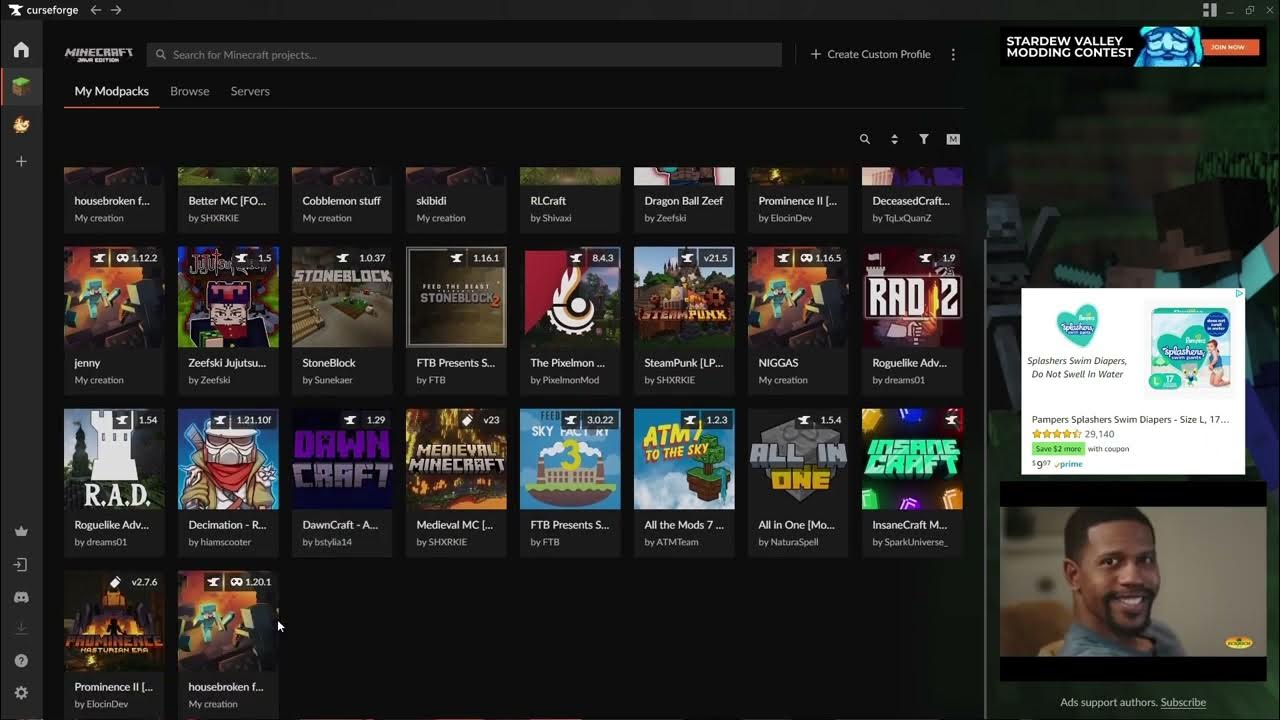Viewport: 1280px width, 720px height.
Task: Select the Minecraft grass block game icon
Action: [x=21, y=88]
